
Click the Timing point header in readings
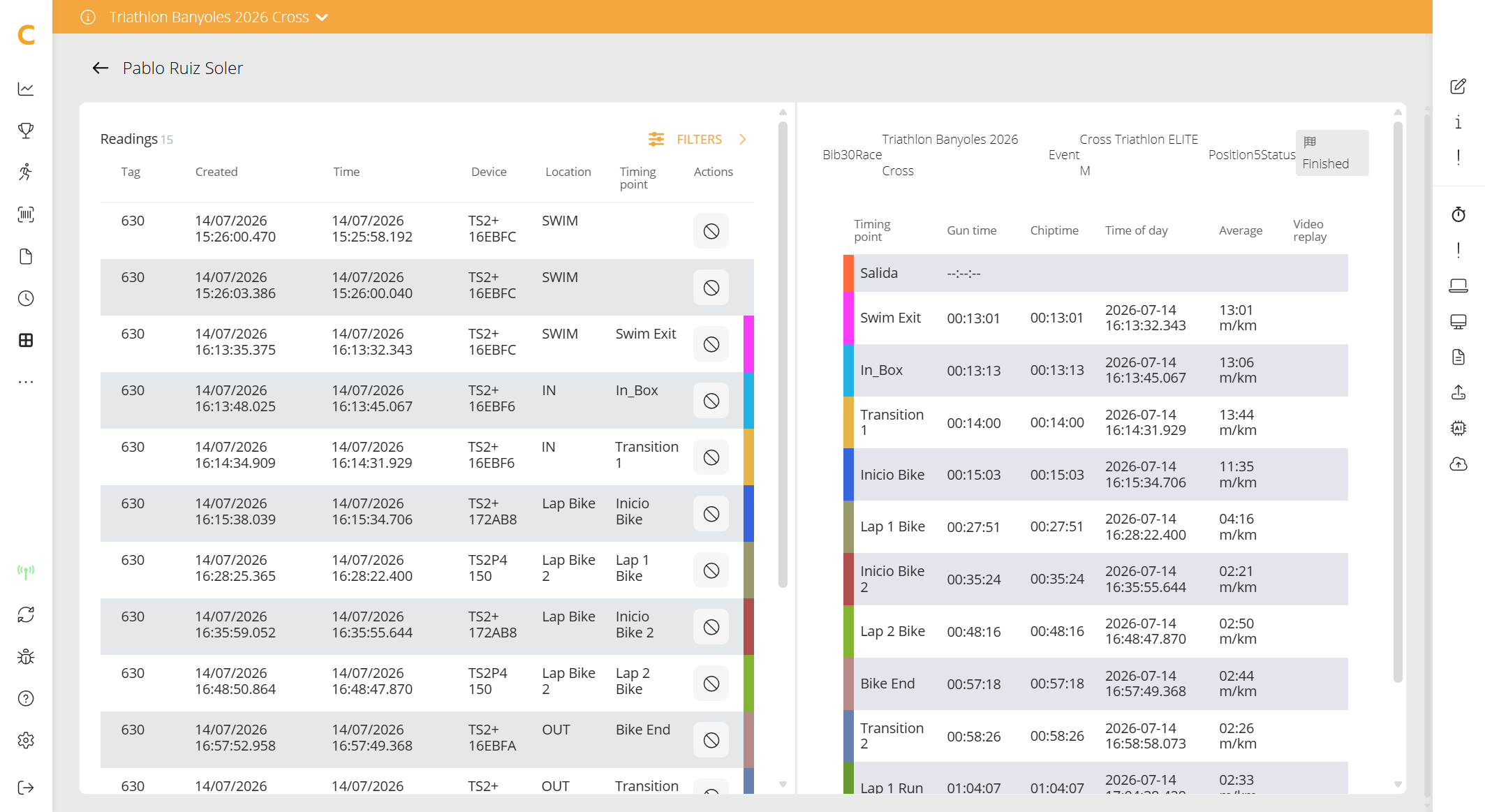(638, 178)
